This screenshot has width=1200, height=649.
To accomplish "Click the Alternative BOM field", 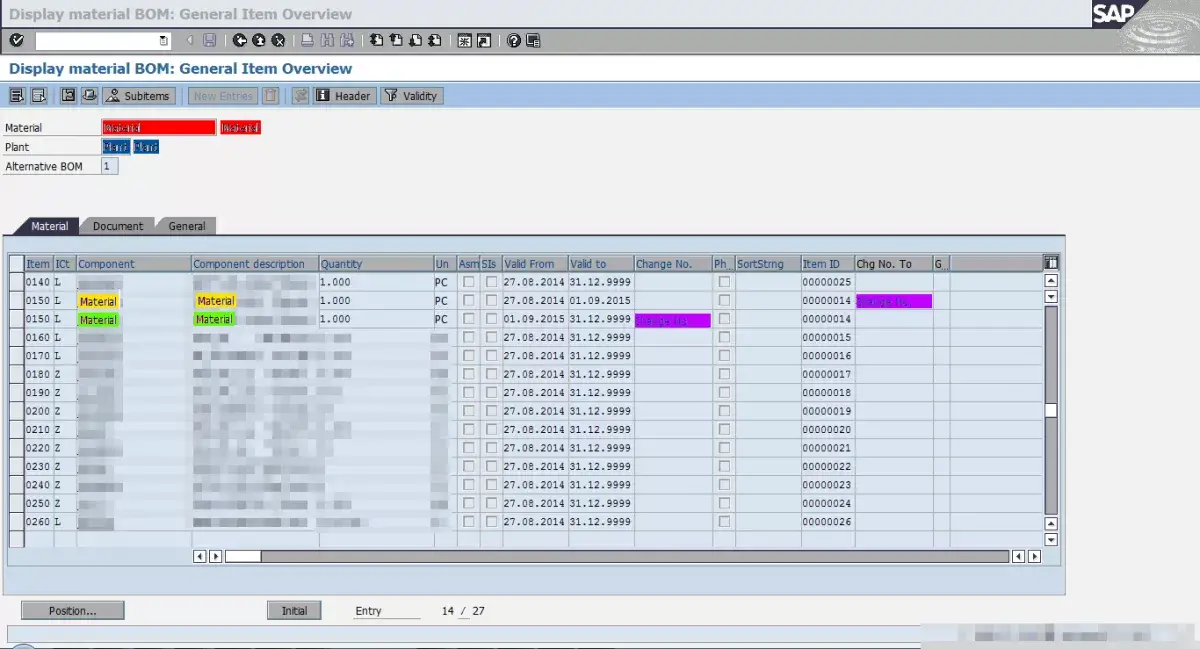I will [x=110, y=166].
